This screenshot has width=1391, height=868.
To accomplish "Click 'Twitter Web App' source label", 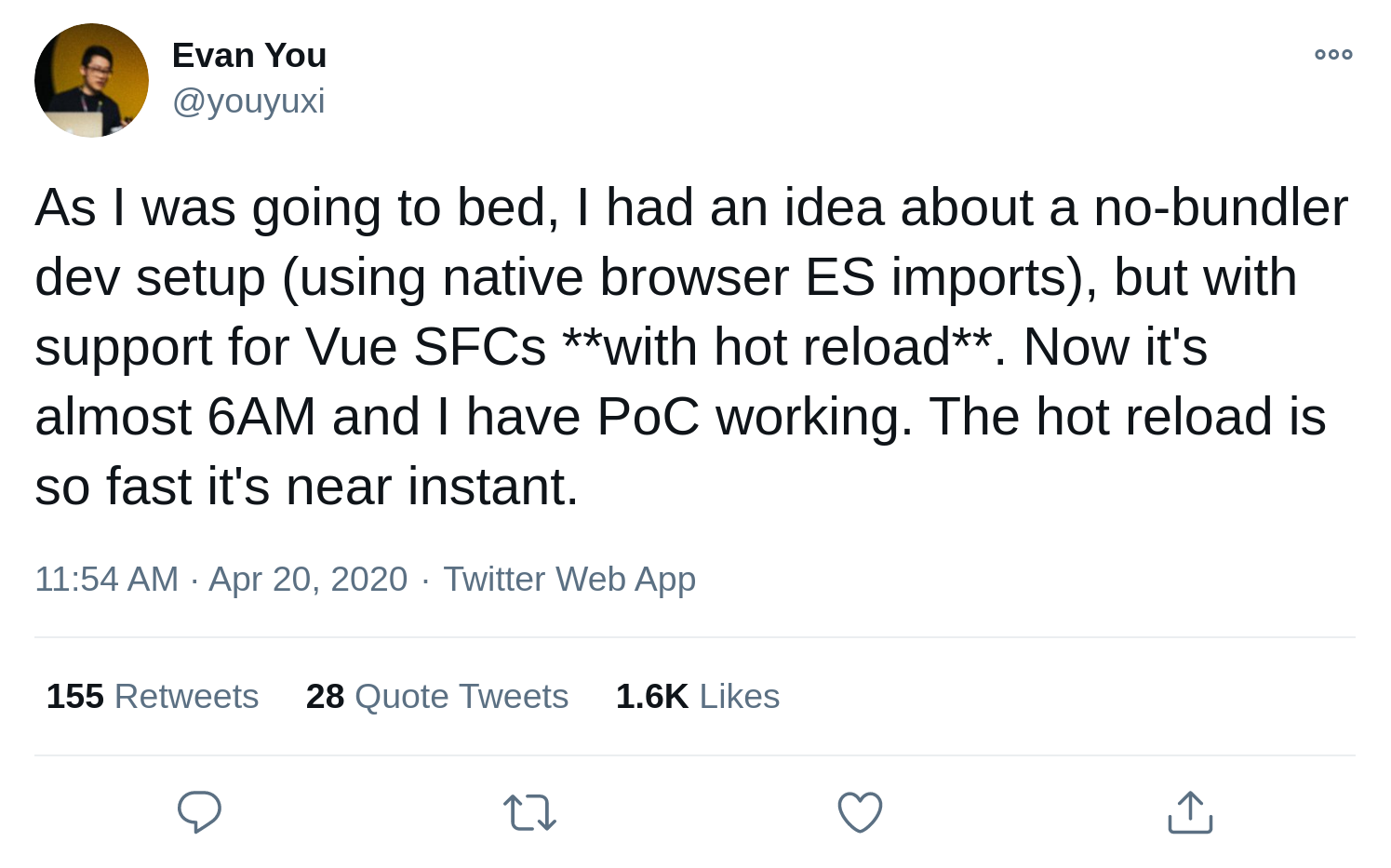I will click(569, 578).
